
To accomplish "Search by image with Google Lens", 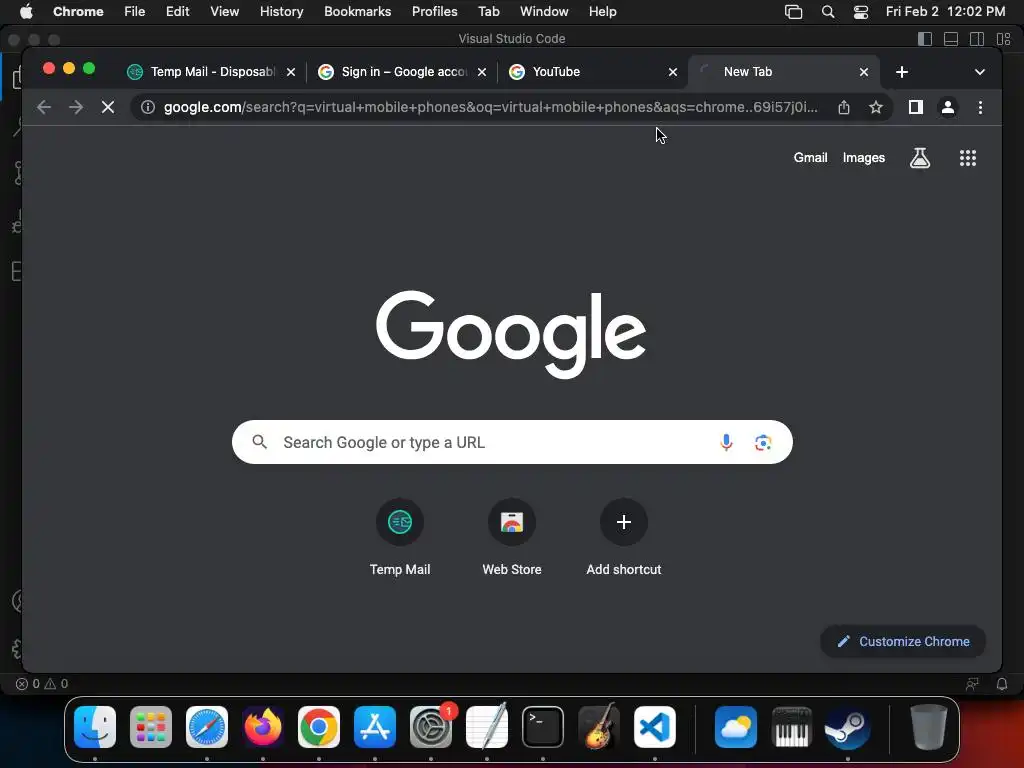I will [x=763, y=442].
